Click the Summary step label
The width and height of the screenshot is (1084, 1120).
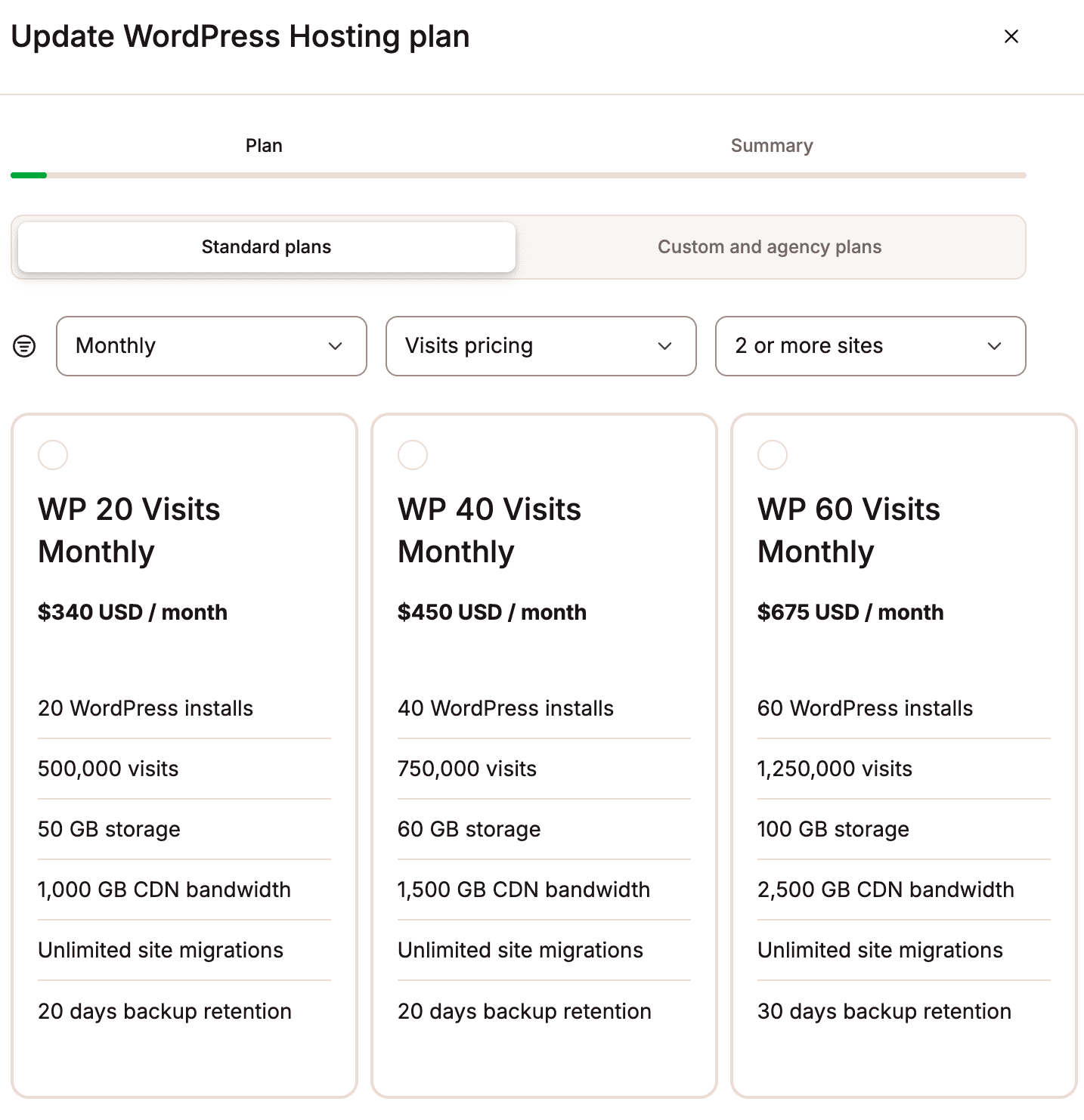(x=771, y=145)
